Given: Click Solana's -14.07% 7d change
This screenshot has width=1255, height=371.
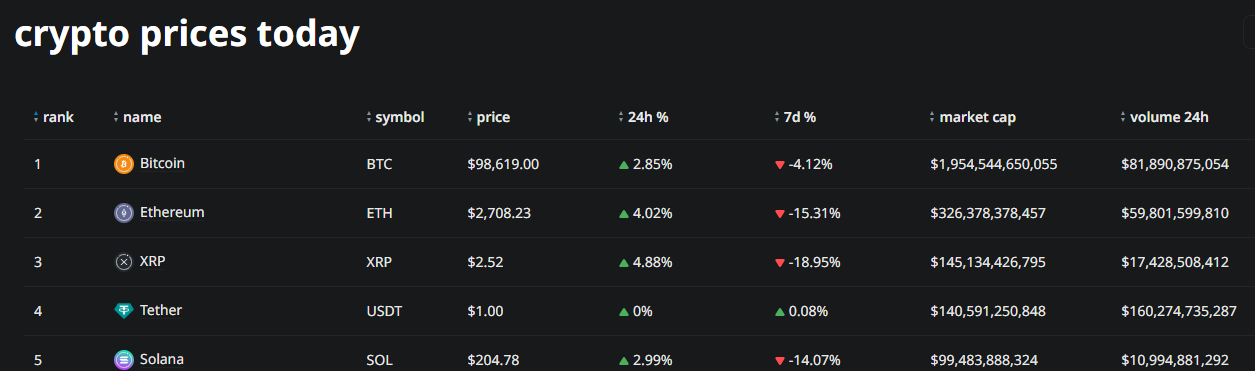Looking at the screenshot, I should 808,360.
